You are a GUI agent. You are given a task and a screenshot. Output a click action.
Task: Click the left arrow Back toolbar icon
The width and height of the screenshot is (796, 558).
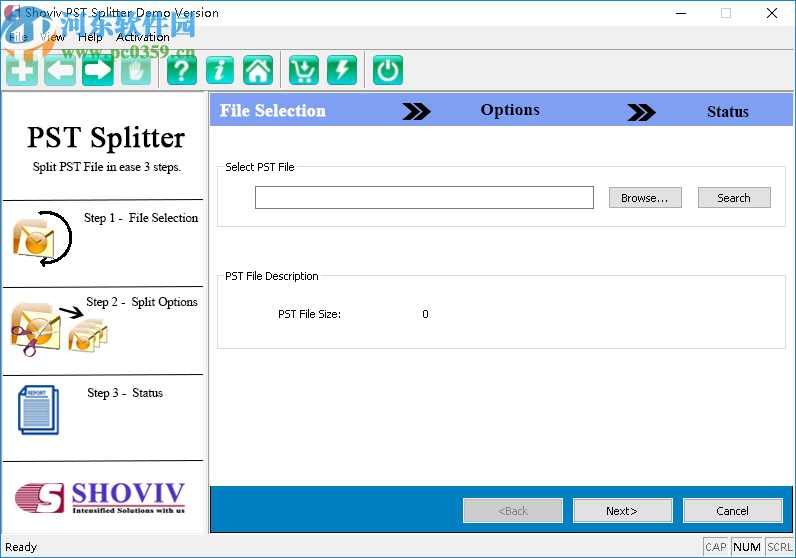[60, 70]
